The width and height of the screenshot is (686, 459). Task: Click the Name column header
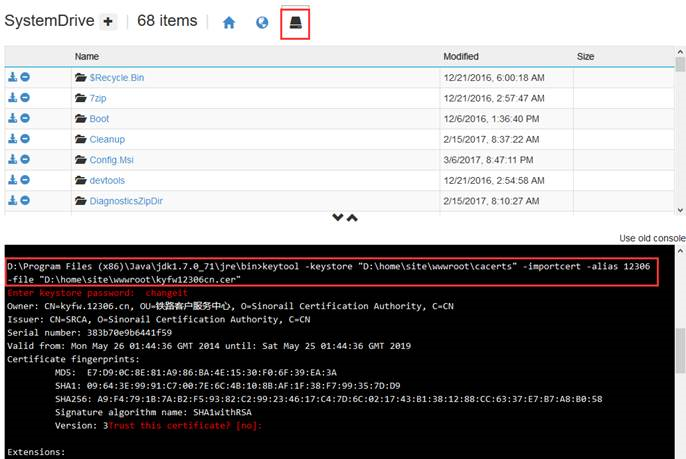point(87,57)
